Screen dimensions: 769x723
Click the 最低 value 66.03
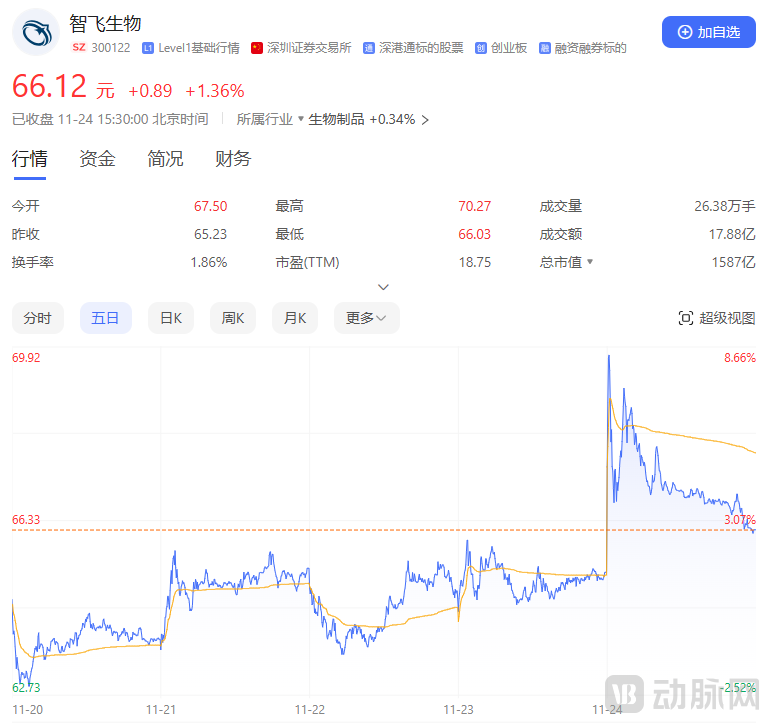click(x=474, y=234)
